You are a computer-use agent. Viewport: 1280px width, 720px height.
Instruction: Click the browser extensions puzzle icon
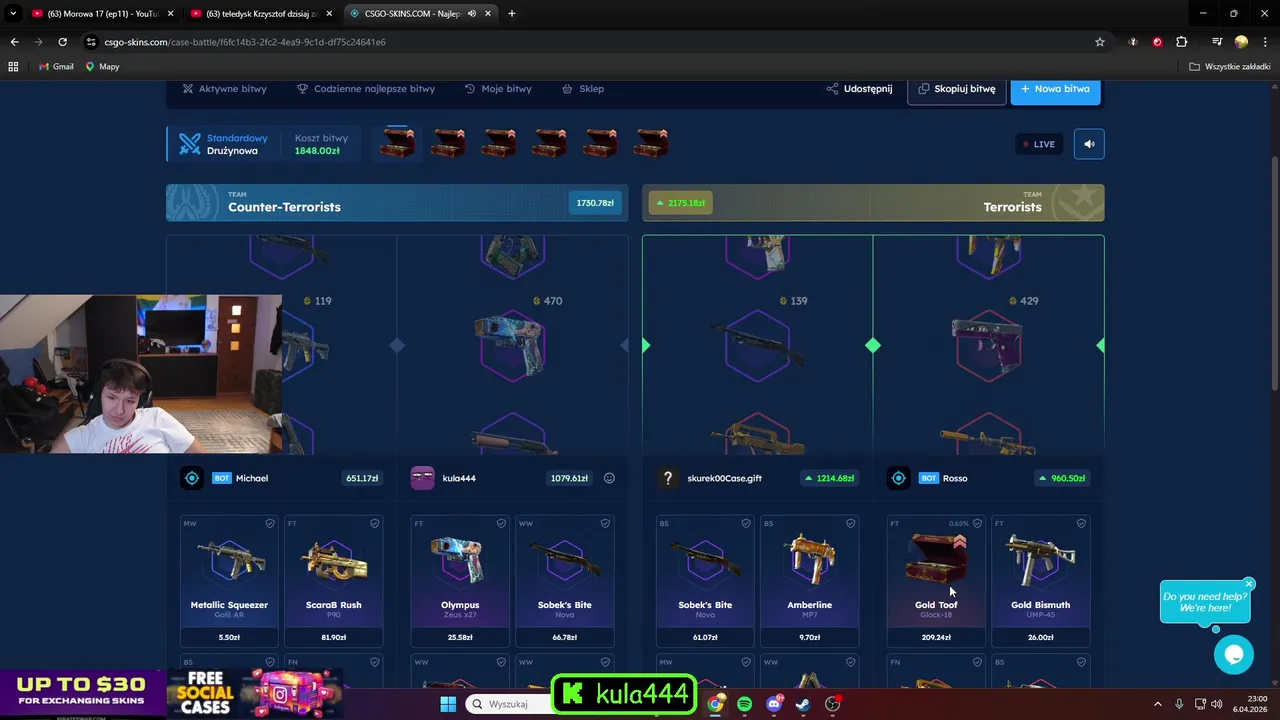(1182, 42)
